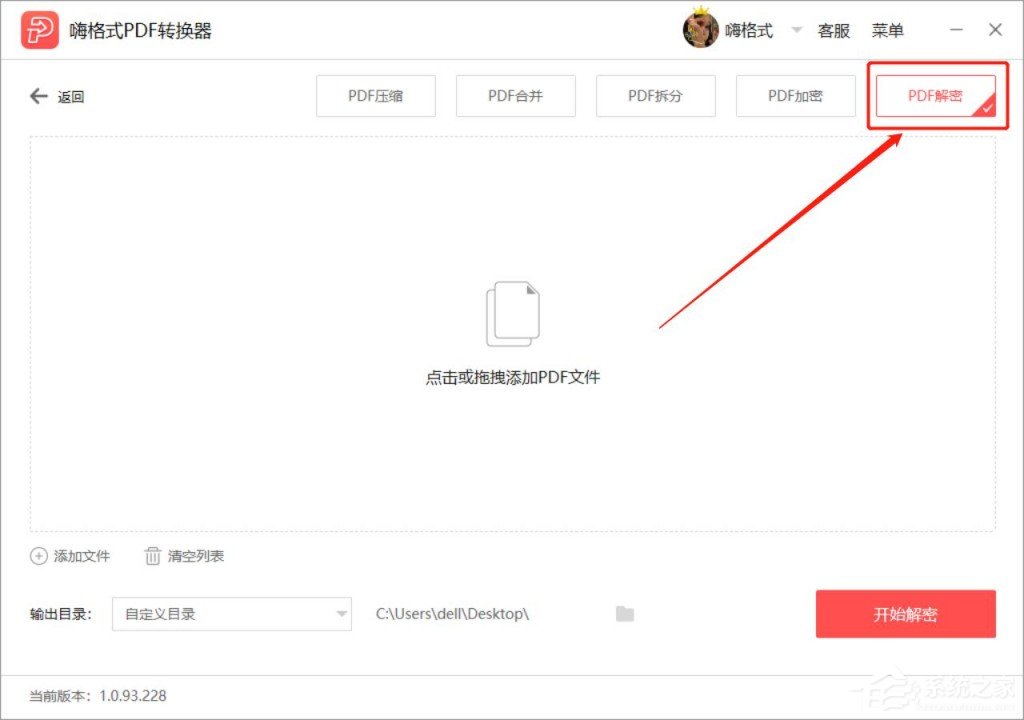Click the user avatar with crown
The height and width of the screenshot is (720, 1024).
click(x=700, y=29)
